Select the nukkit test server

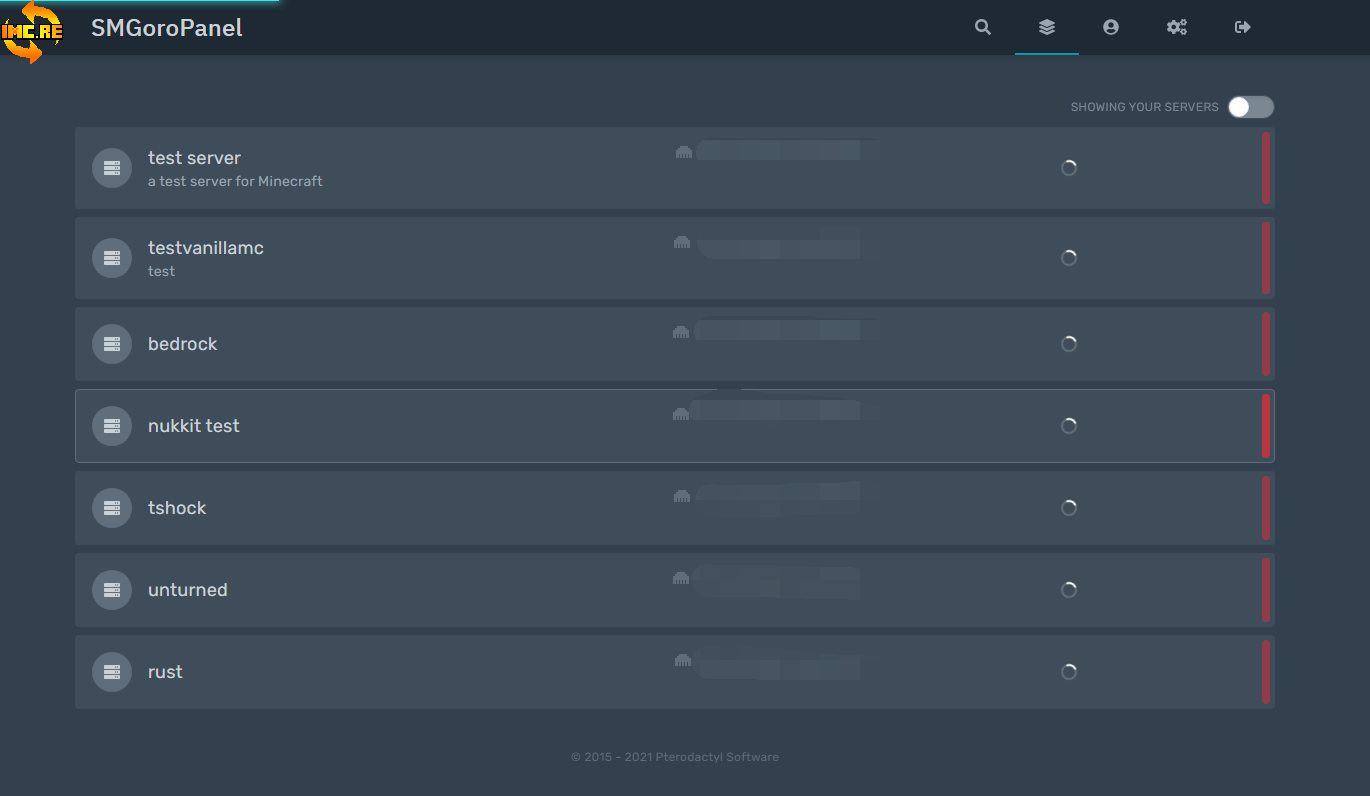click(x=194, y=426)
